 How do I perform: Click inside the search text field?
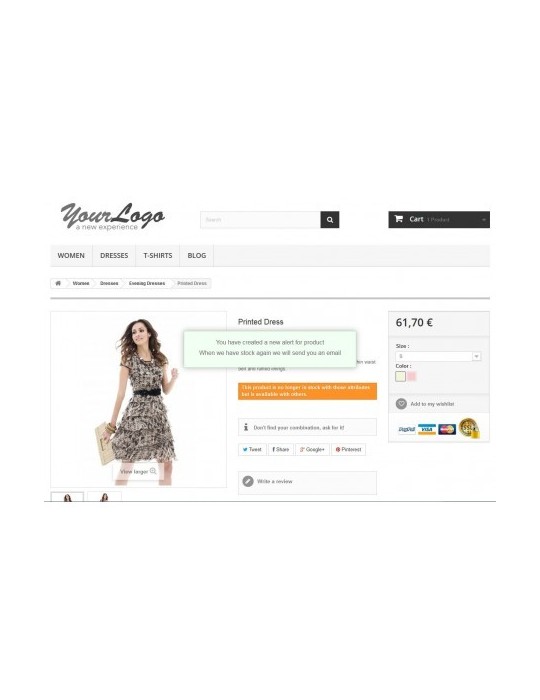[261, 220]
